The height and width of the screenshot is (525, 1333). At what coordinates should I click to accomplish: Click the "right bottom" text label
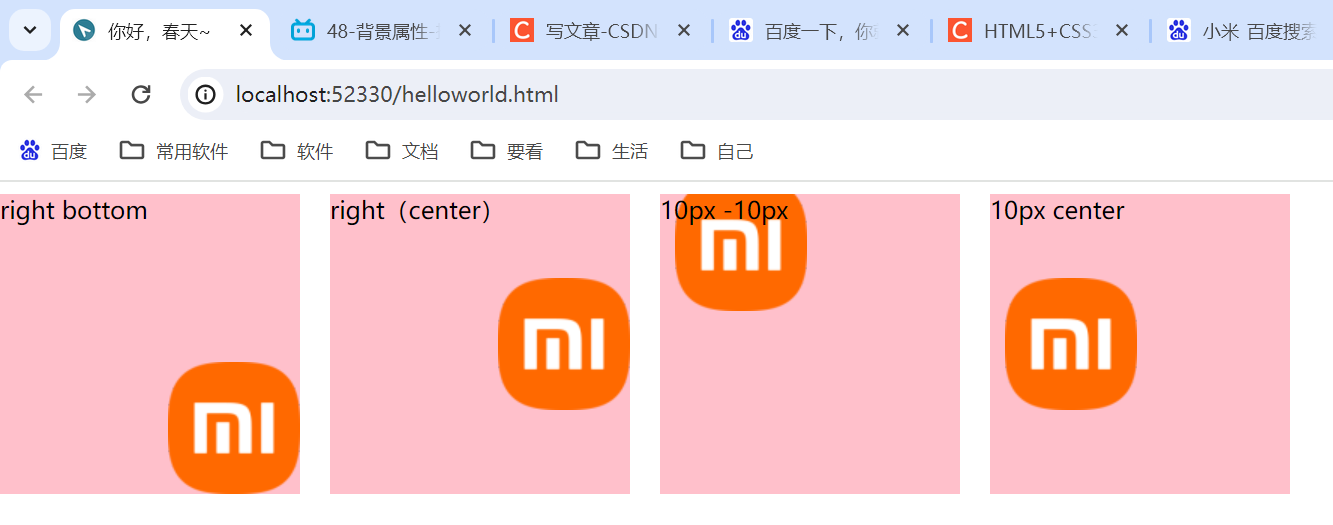pyautogui.click(x=74, y=211)
